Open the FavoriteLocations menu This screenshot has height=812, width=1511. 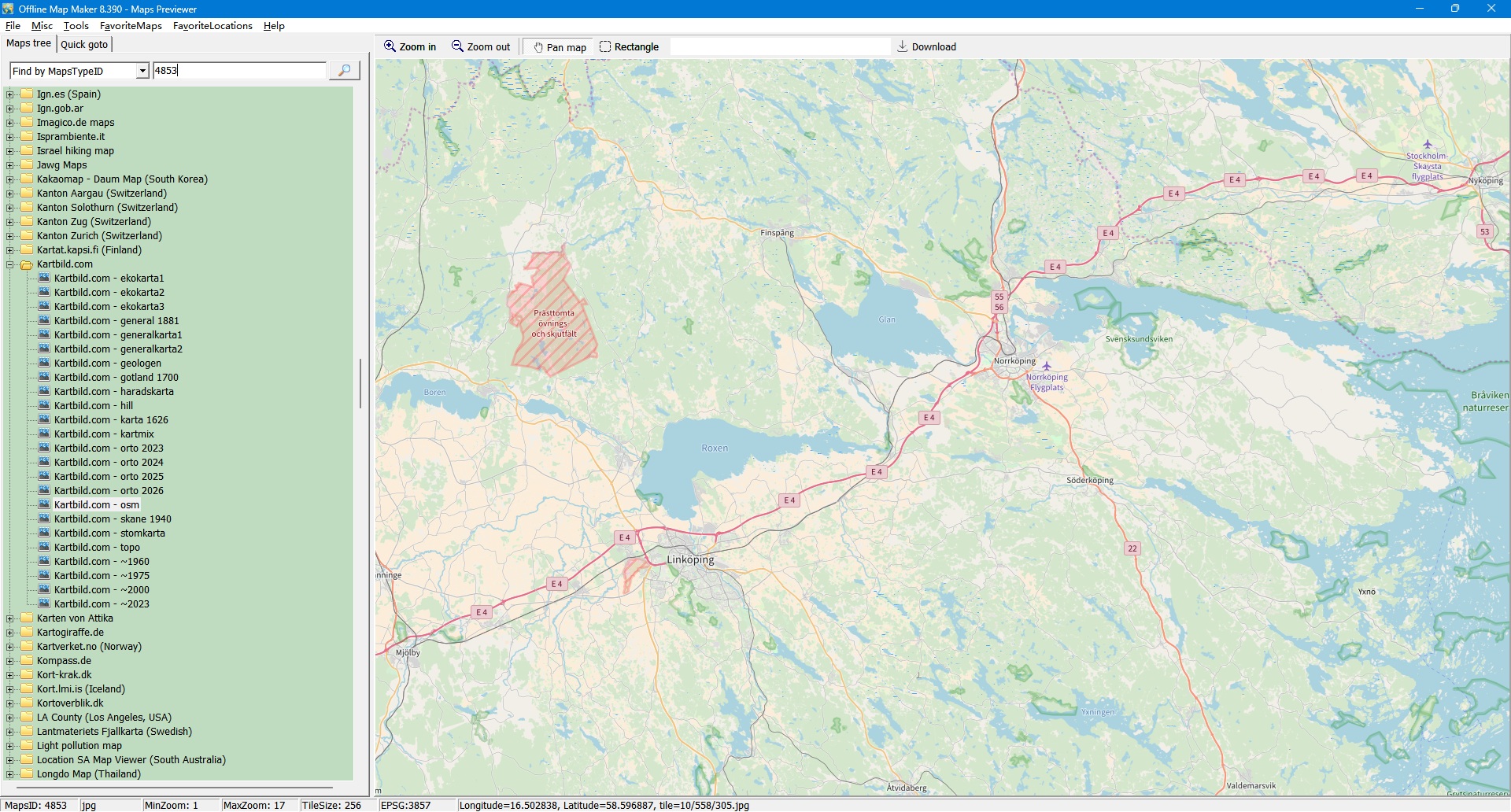tap(212, 26)
